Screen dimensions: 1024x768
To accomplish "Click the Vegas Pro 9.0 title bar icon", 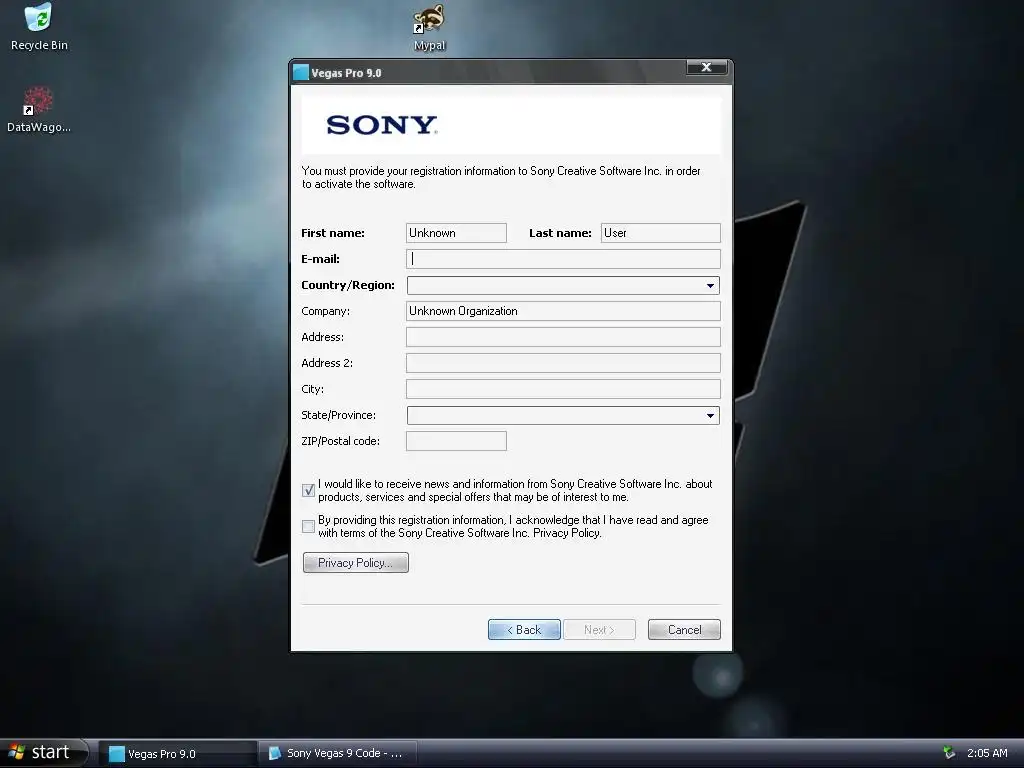I will coord(301,72).
